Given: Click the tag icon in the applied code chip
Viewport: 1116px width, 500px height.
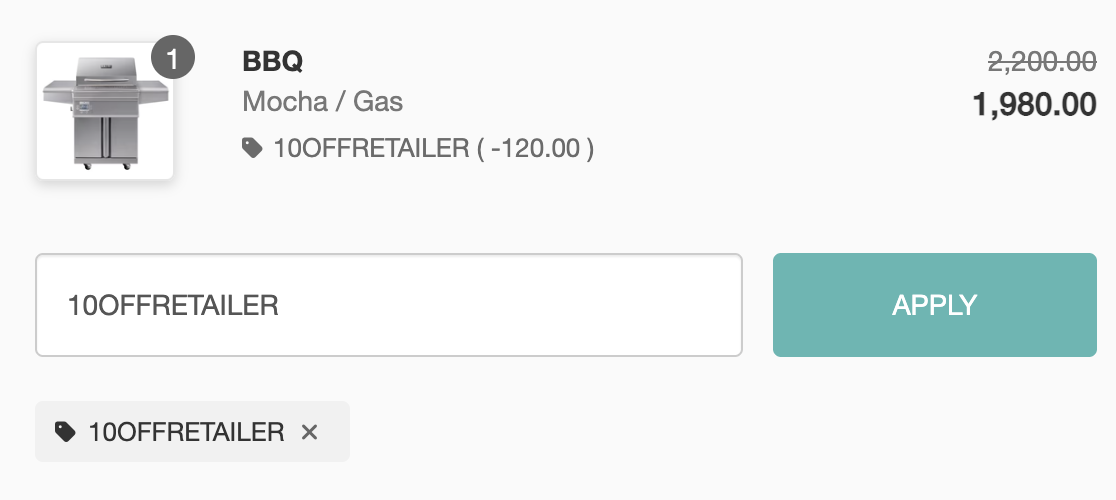Looking at the screenshot, I should 65,432.
